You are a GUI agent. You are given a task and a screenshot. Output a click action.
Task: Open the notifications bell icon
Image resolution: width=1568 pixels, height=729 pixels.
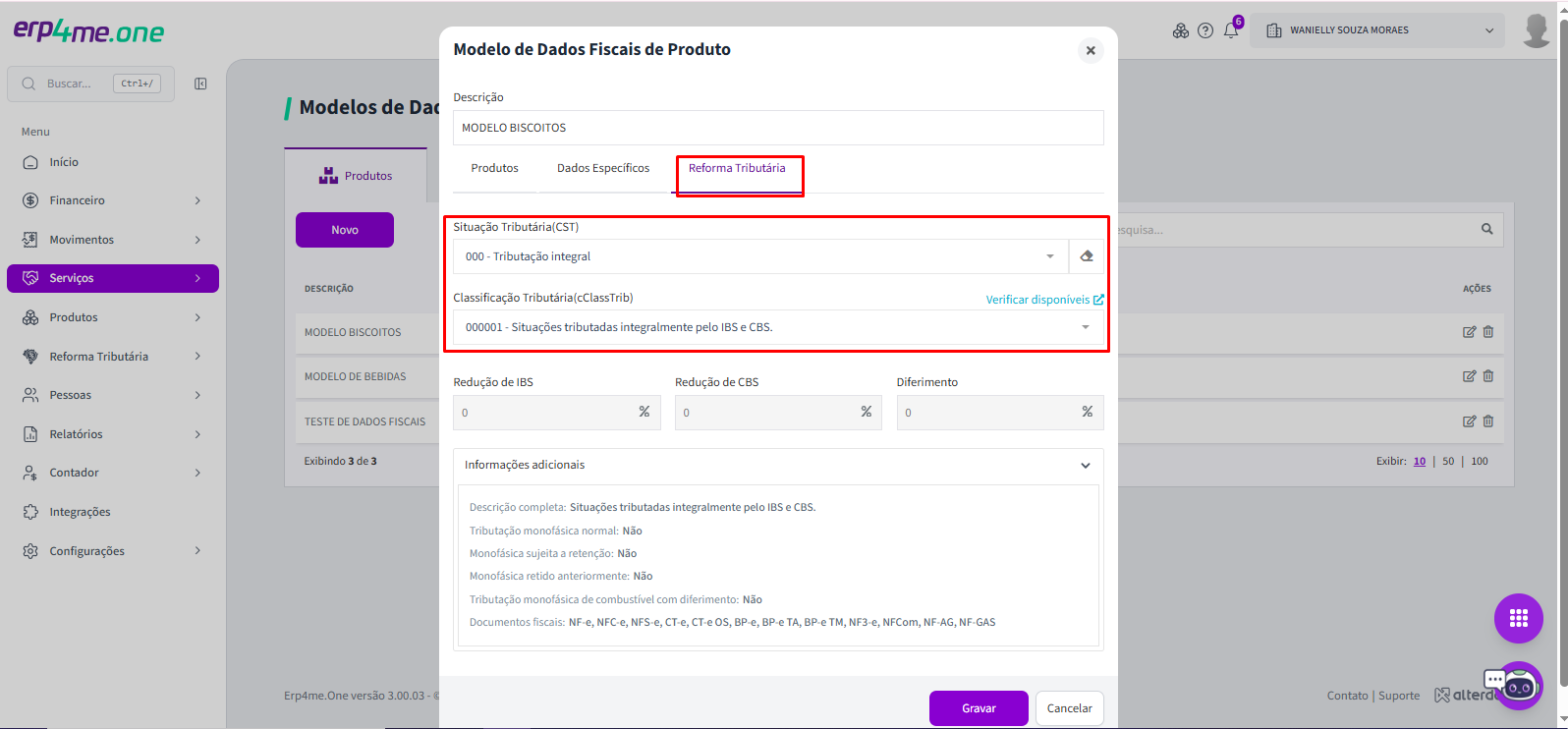pos(1231,30)
